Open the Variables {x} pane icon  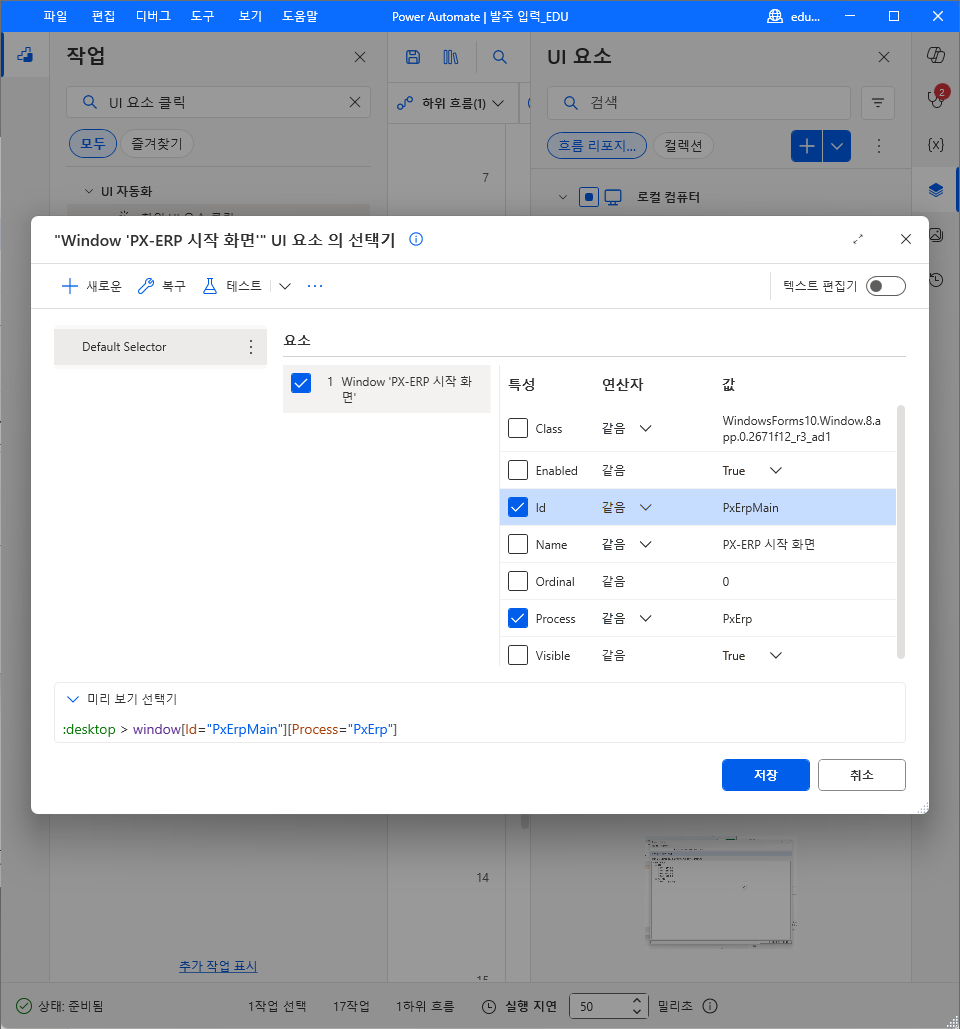coord(936,144)
